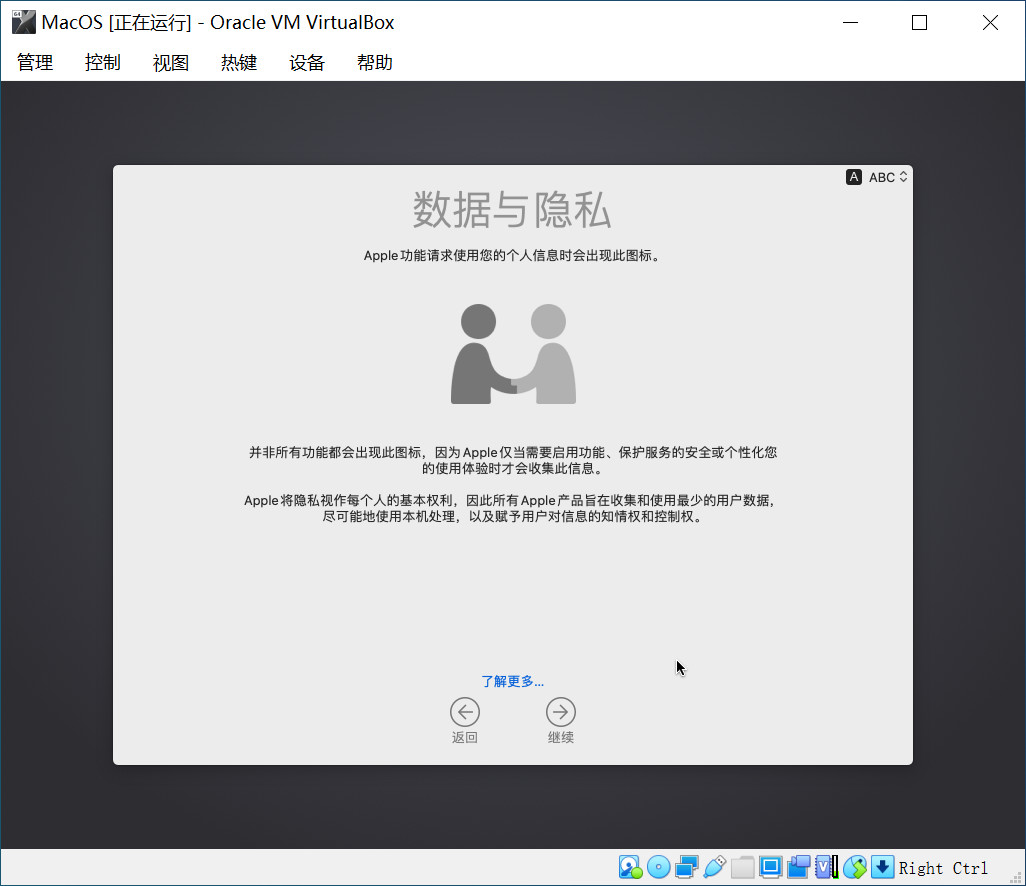Image resolution: width=1026 pixels, height=886 pixels.
Task: Click the display settings status icon
Action: tap(770, 868)
